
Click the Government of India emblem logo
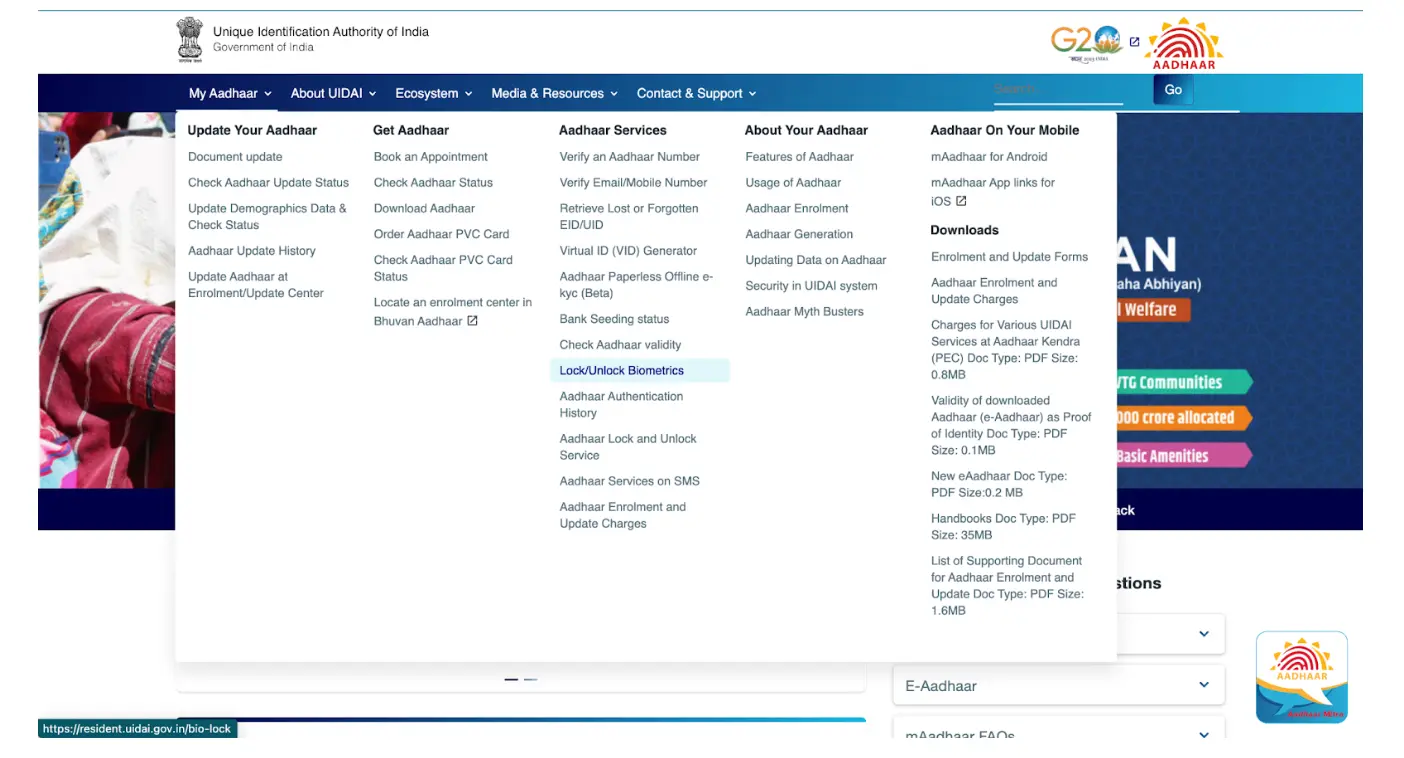189,40
